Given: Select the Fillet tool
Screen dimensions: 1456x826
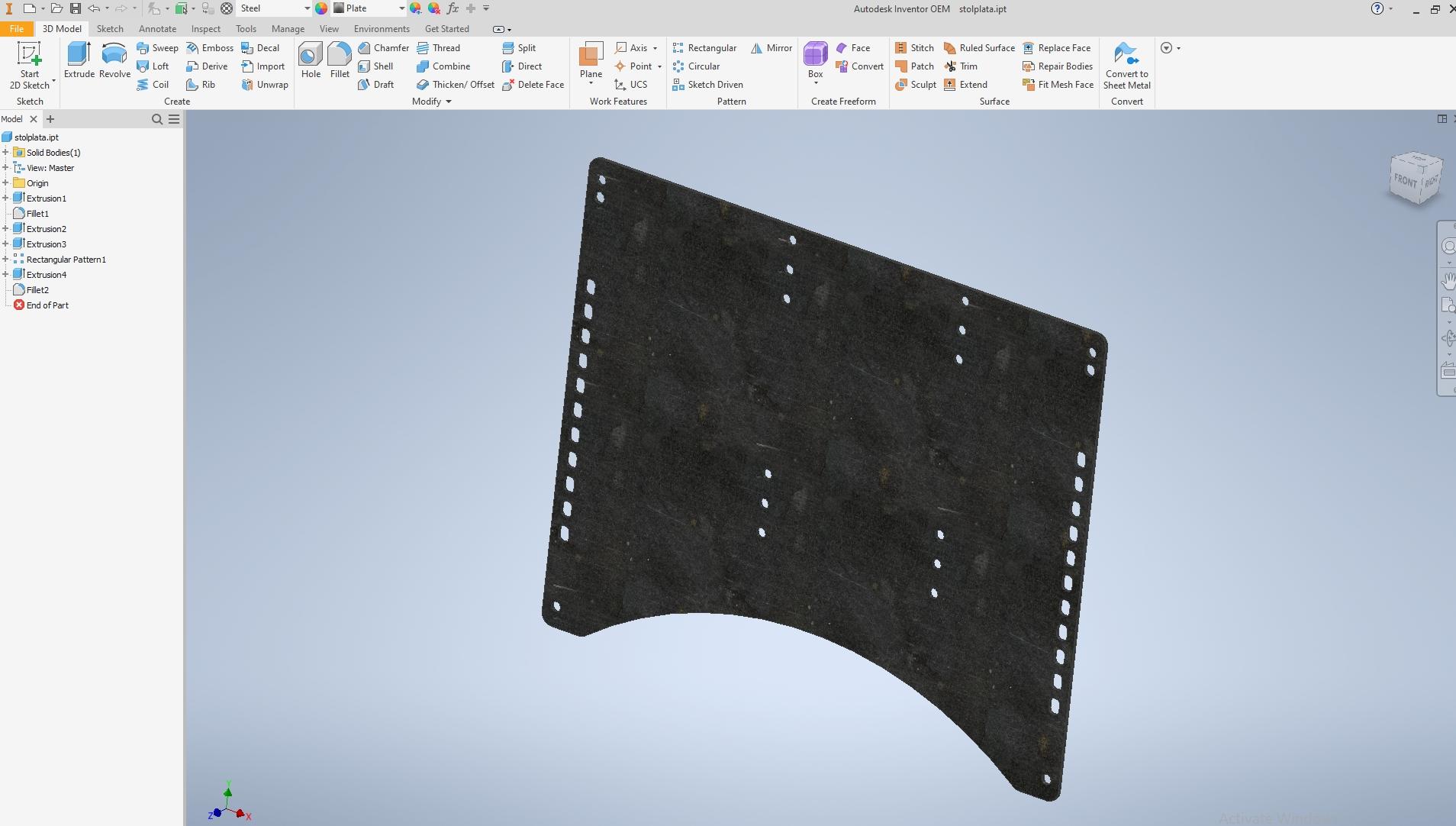Looking at the screenshot, I should (340, 60).
